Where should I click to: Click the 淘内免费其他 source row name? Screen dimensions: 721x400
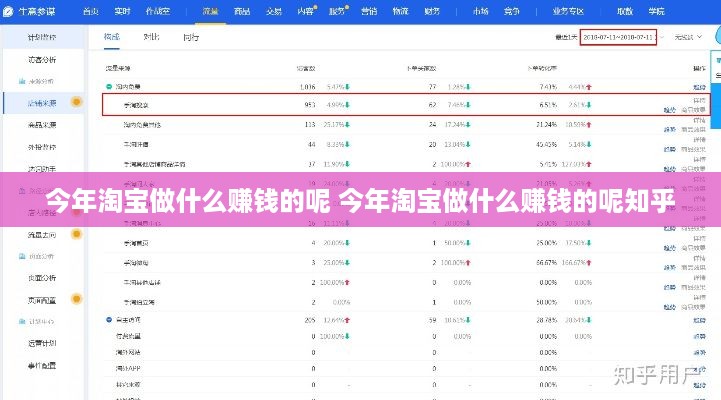click(142, 125)
